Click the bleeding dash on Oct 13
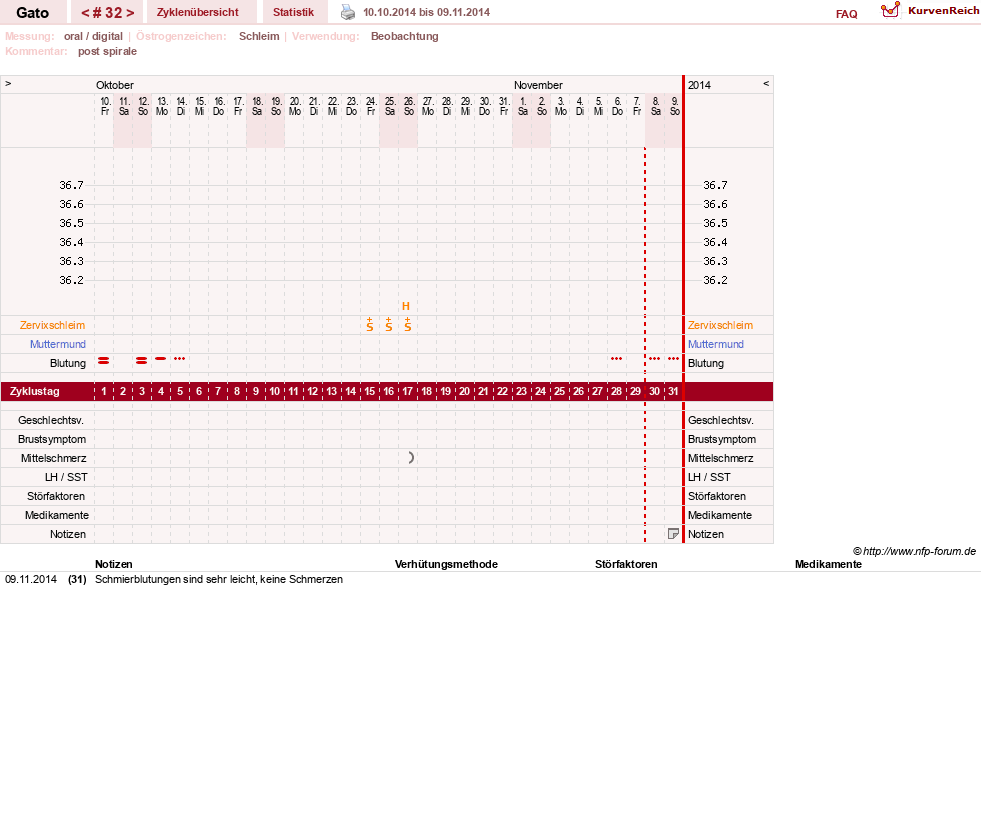Screen dimensions: 981x823 pyautogui.click(x=161, y=359)
